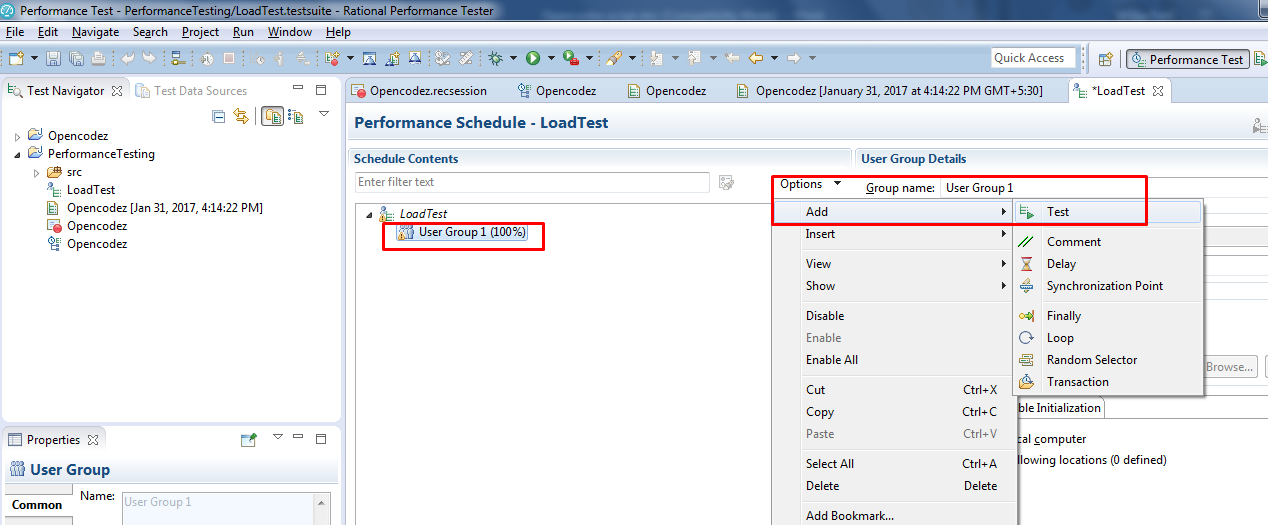Click the yellow Back arrow in toolbar
This screenshot has width=1268, height=525.
756,59
